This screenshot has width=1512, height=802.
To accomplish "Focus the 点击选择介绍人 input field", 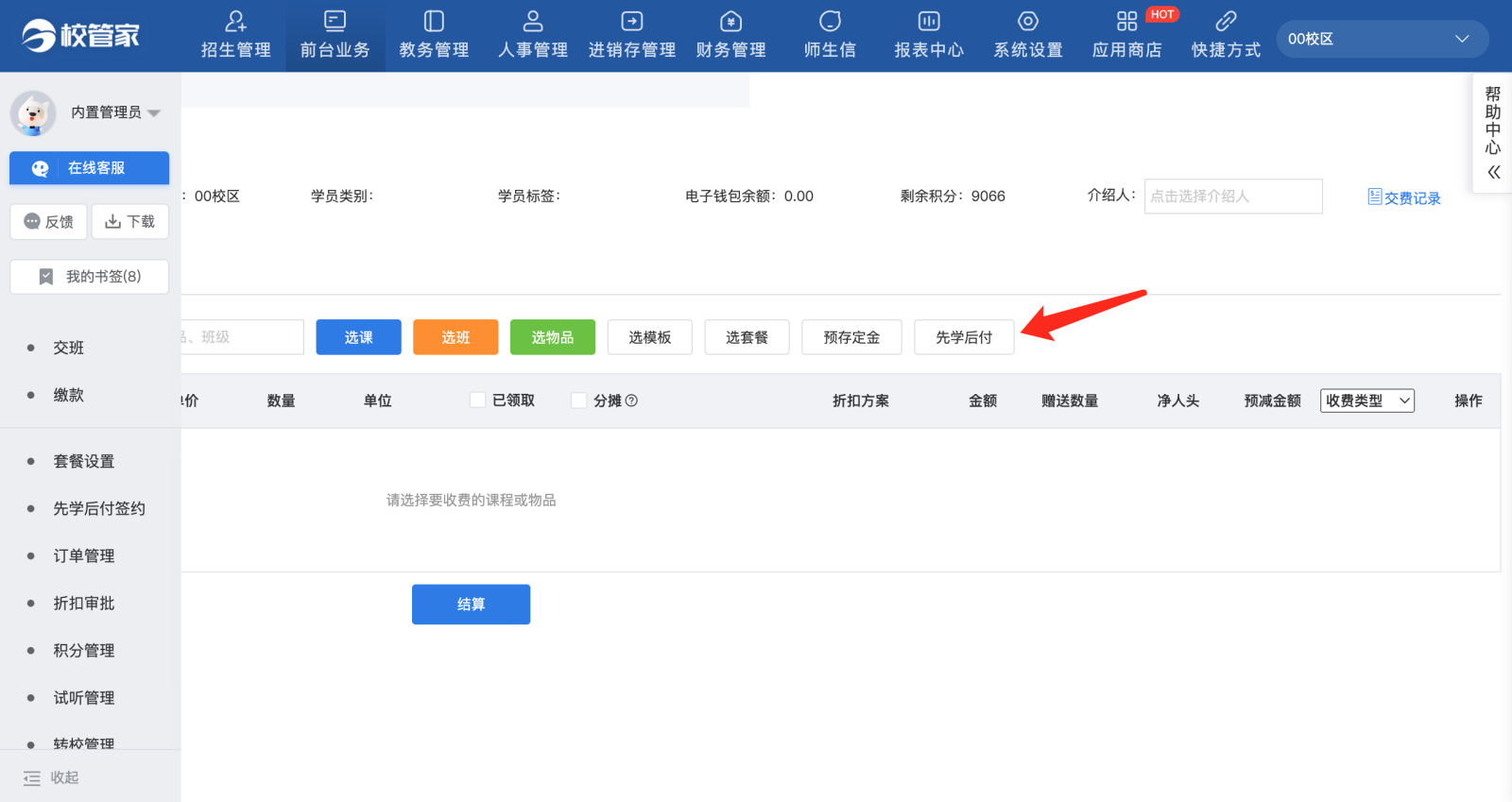I will click(1233, 196).
